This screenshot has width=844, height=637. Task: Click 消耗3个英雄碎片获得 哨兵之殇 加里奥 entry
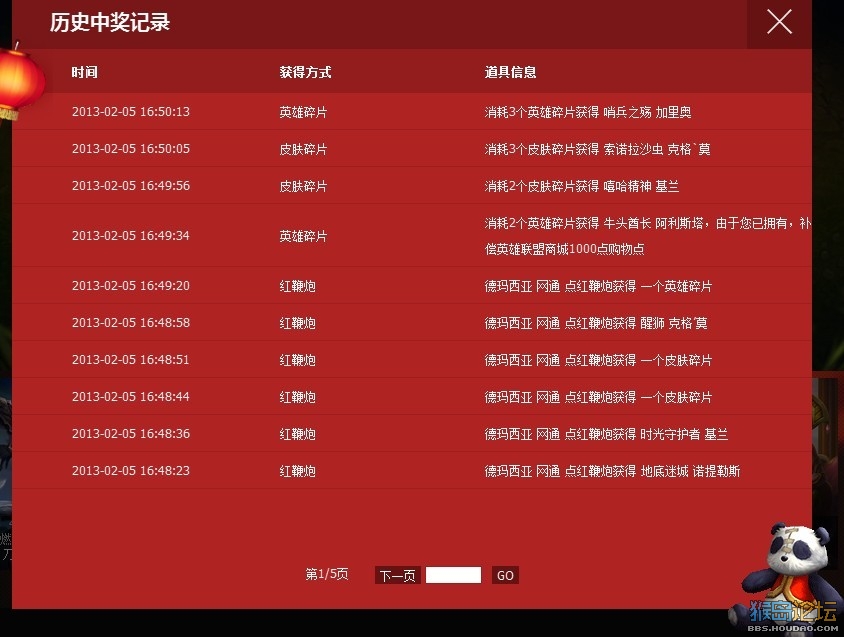[x=588, y=112]
